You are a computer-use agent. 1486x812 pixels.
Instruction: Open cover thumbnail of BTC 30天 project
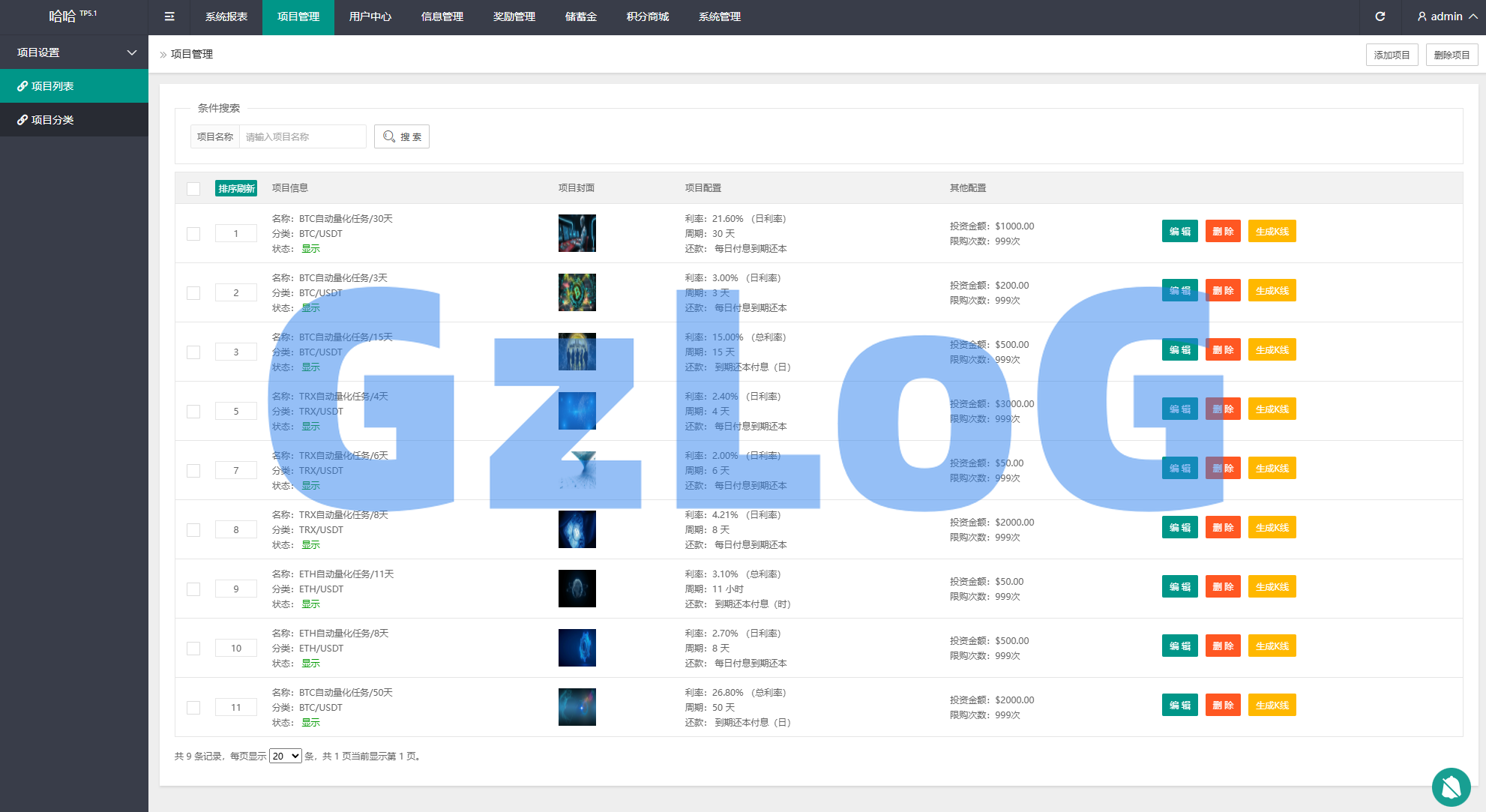577,233
